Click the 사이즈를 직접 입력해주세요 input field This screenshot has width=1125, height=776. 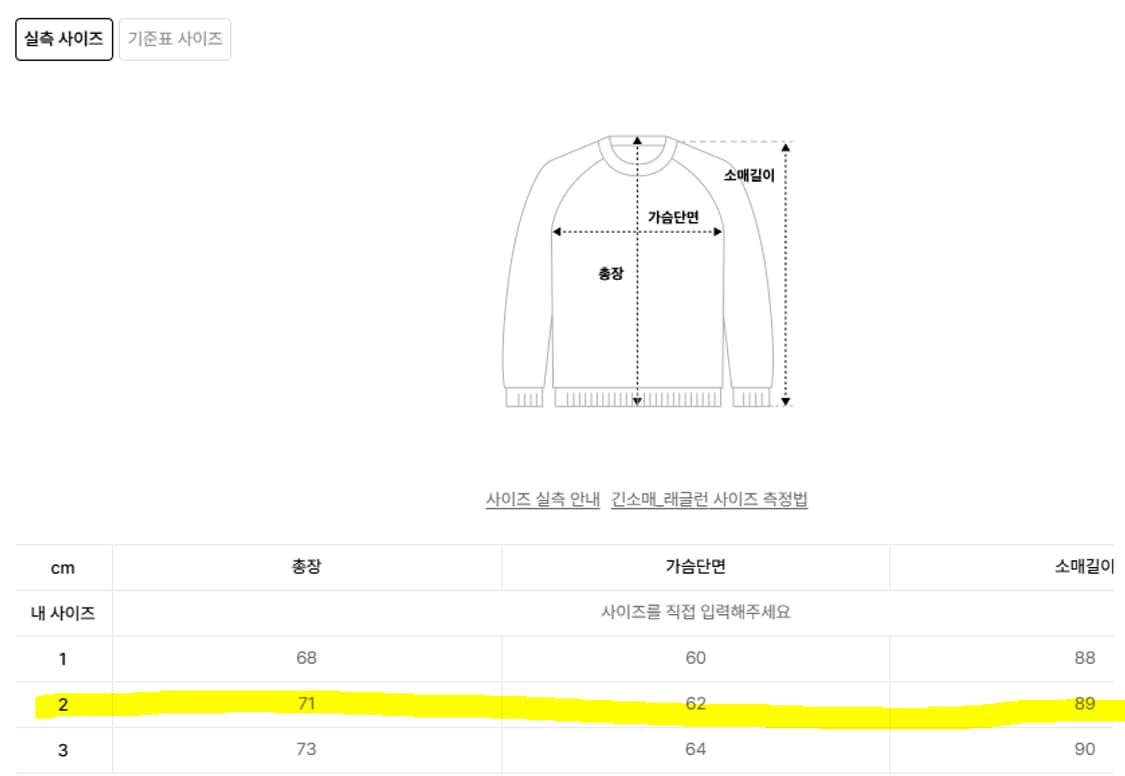click(697, 612)
